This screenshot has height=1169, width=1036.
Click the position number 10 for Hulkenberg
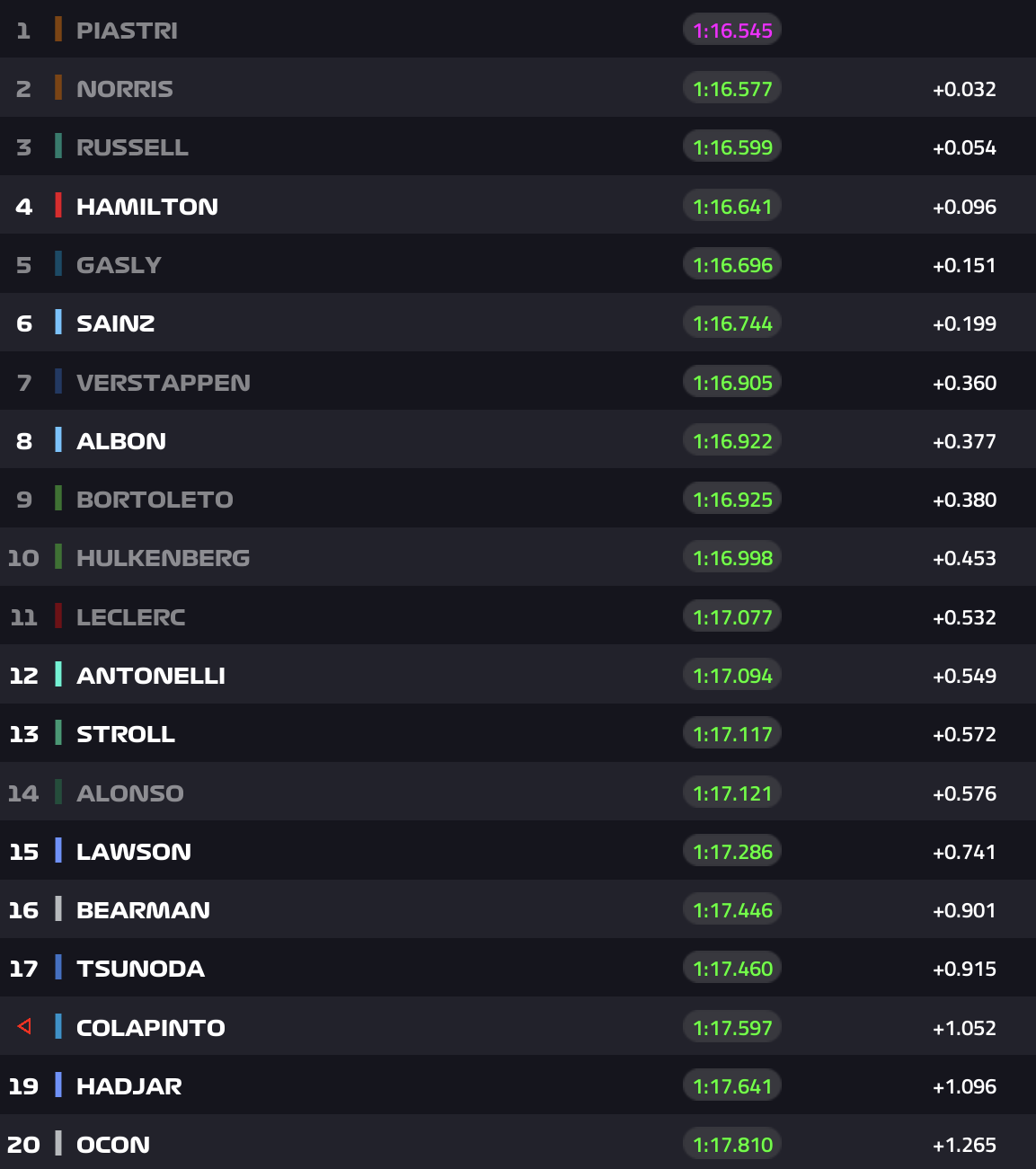click(23, 558)
